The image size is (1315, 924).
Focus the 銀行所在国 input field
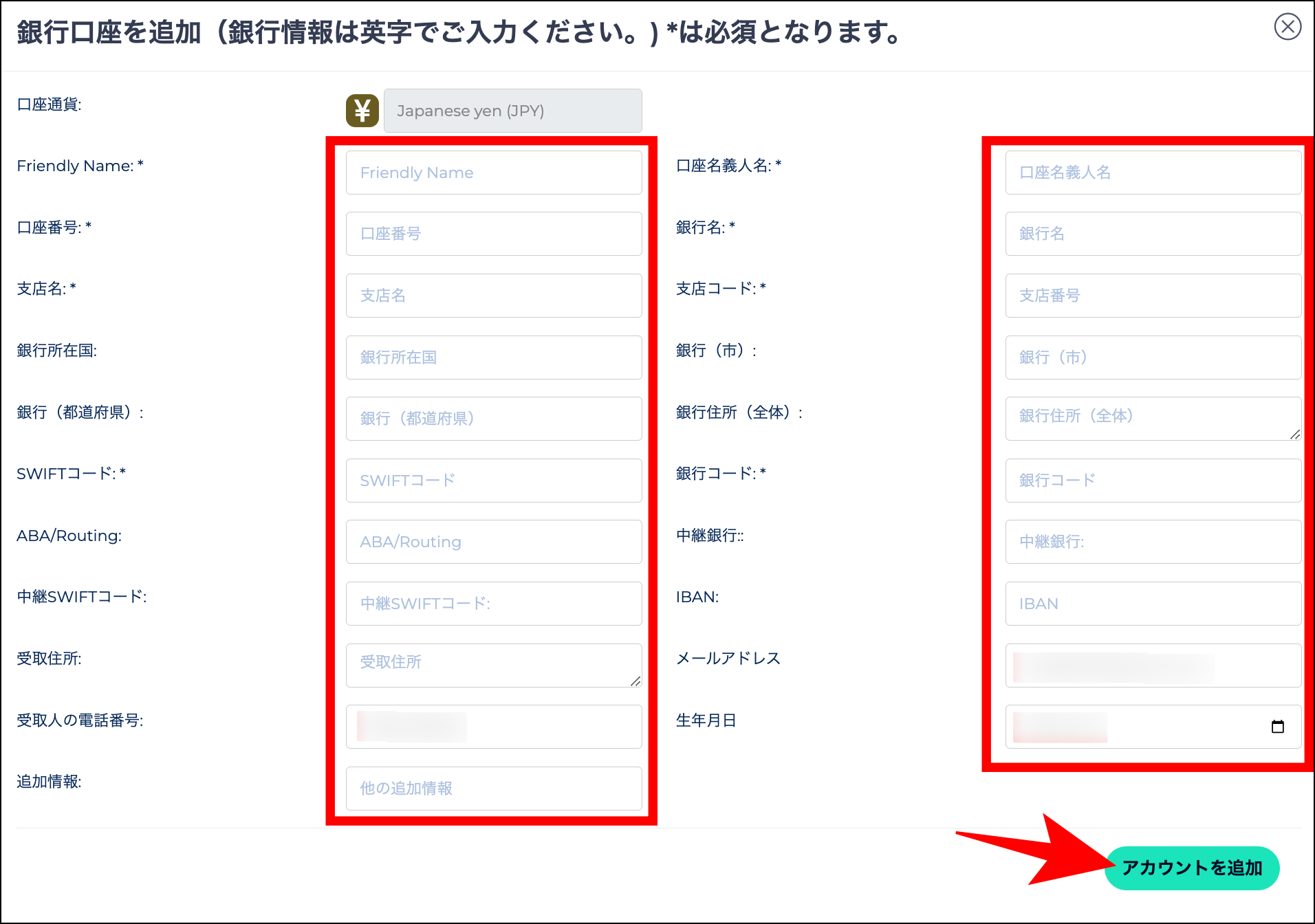click(493, 357)
